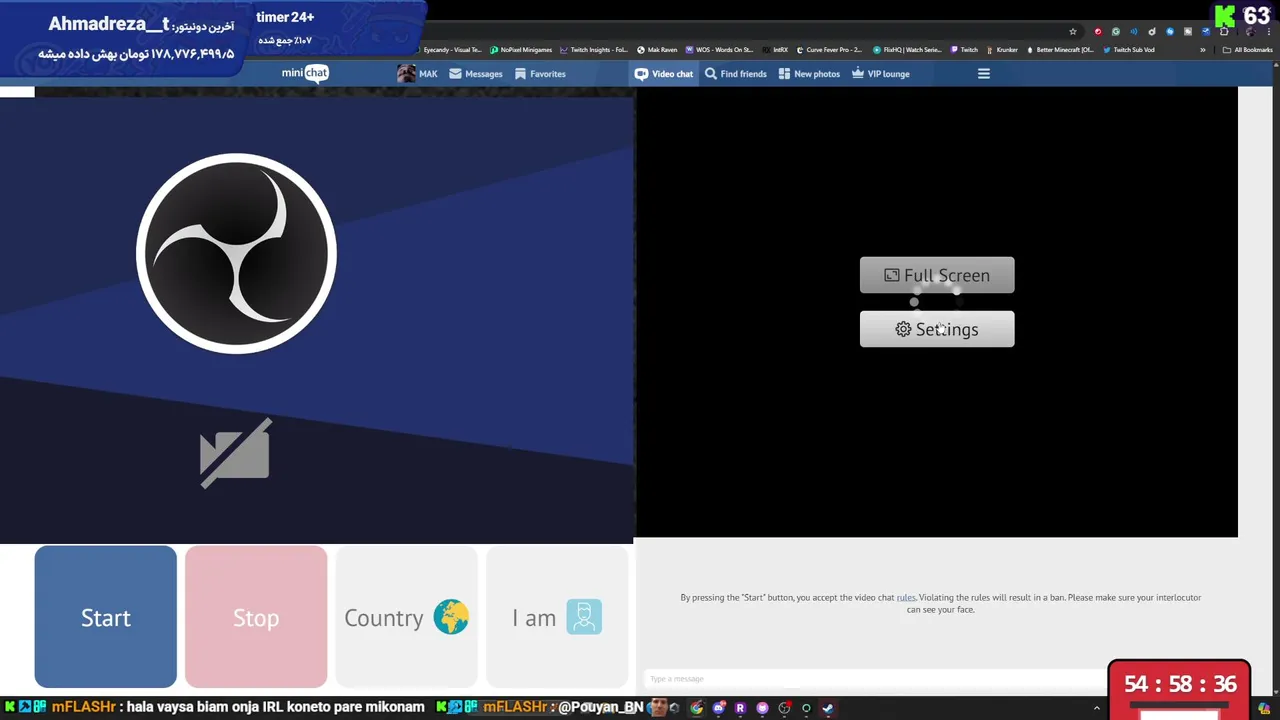Screen dimensions: 1280x720
Task: Open Curve Fever Pro bookmark
Action: (829, 50)
